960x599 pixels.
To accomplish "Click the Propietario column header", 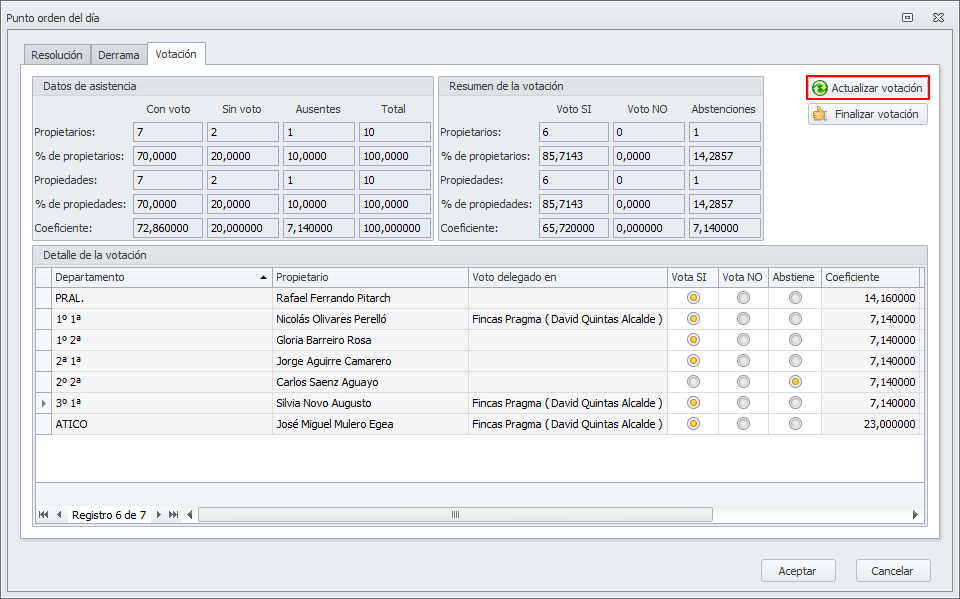I will [x=370, y=277].
